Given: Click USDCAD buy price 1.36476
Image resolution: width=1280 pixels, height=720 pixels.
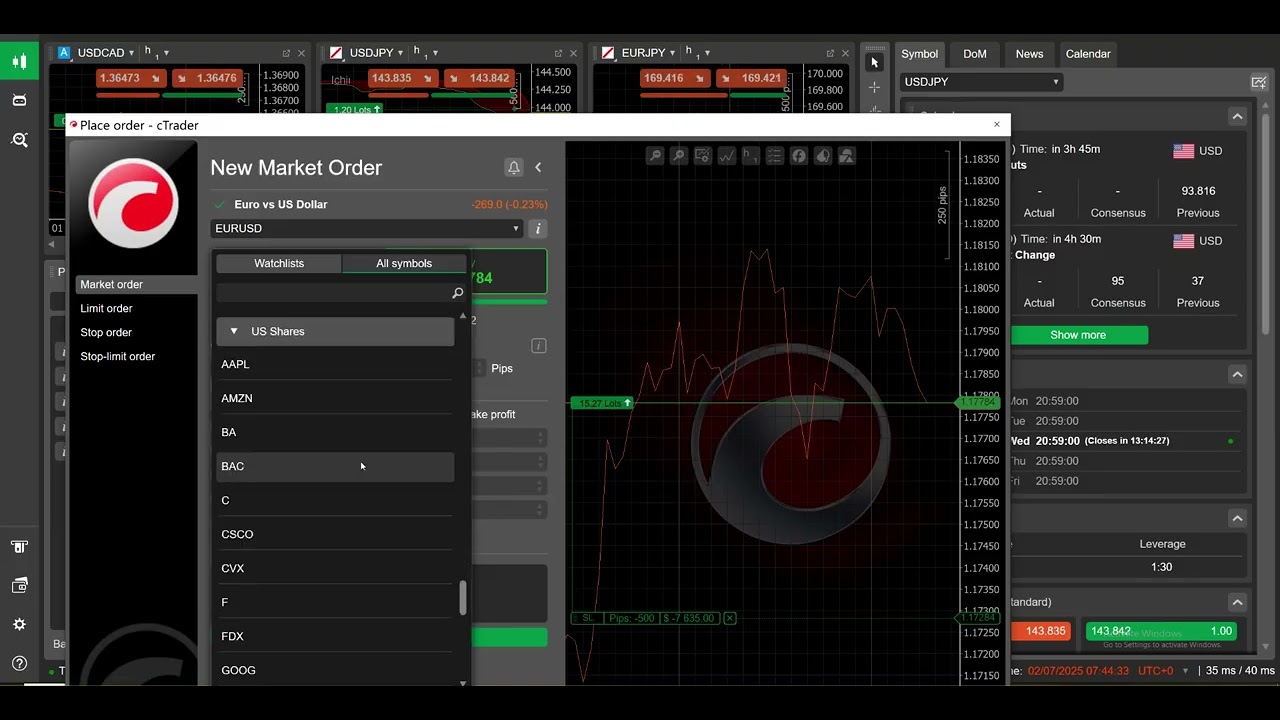Looking at the screenshot, I should click(x=208, y=78).
